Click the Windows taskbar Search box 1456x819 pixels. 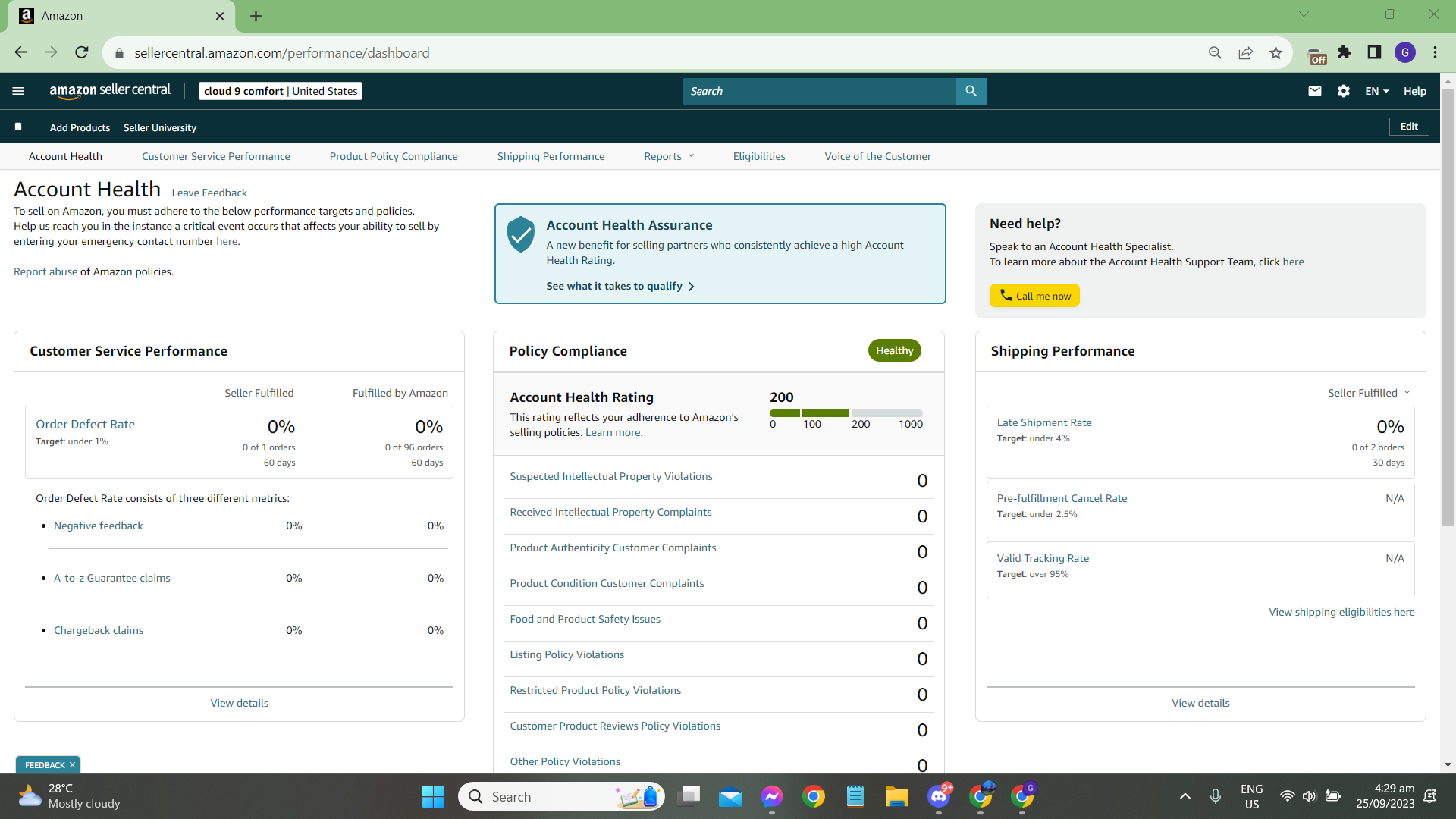[x=561, y=796]
